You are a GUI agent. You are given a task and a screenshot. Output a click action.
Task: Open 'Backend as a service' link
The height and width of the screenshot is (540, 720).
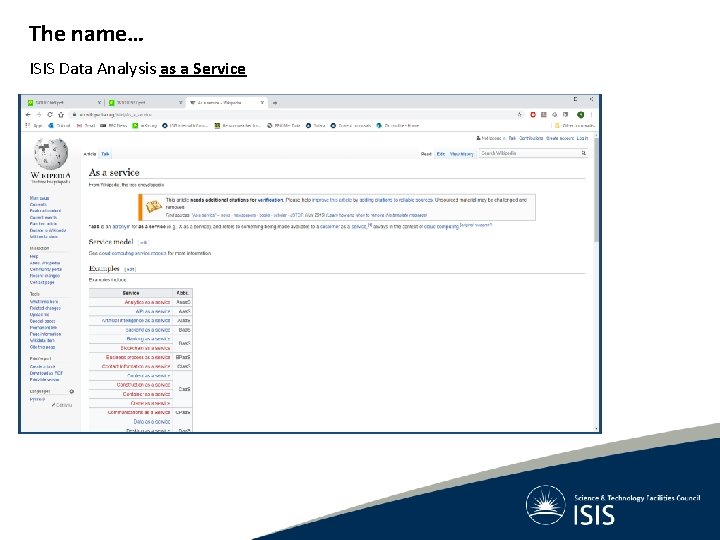(147, 330)
